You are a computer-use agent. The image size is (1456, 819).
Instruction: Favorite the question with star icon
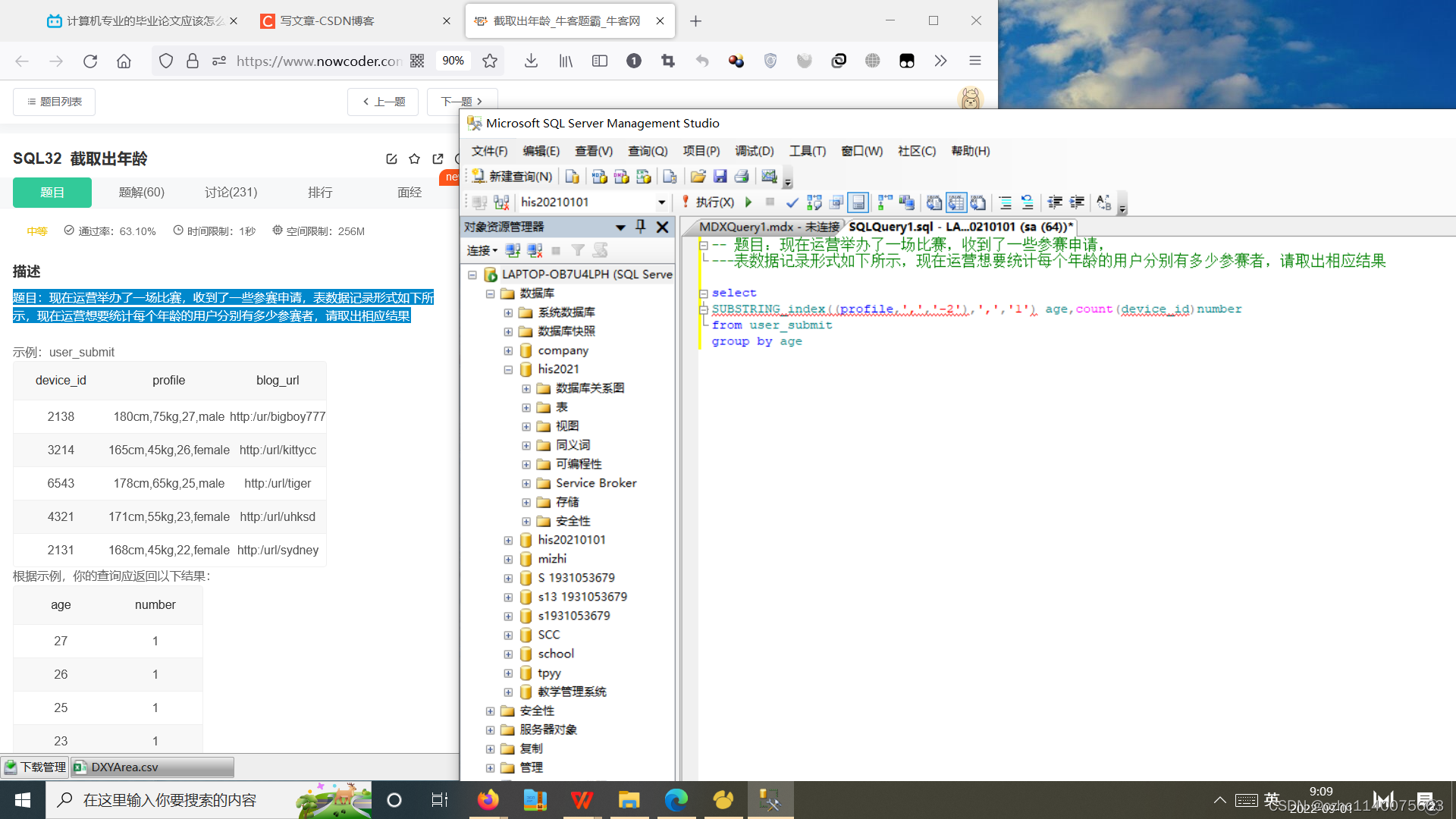pos(414,158)
